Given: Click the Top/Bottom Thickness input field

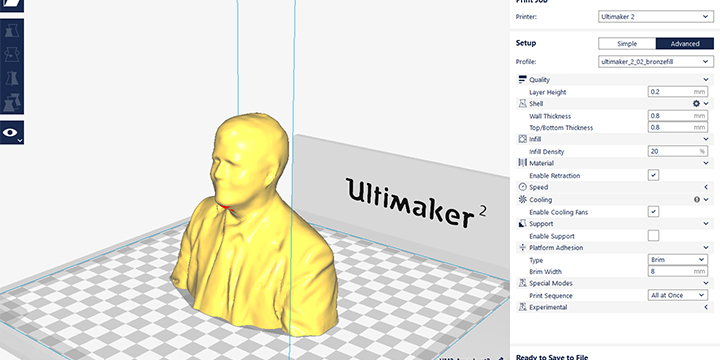Looking at the screenshot, I should click(x=677, y=127).
